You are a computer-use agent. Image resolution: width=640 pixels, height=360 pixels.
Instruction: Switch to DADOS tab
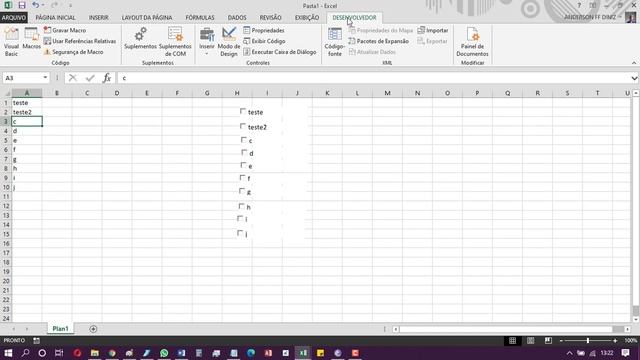point(237,18)
